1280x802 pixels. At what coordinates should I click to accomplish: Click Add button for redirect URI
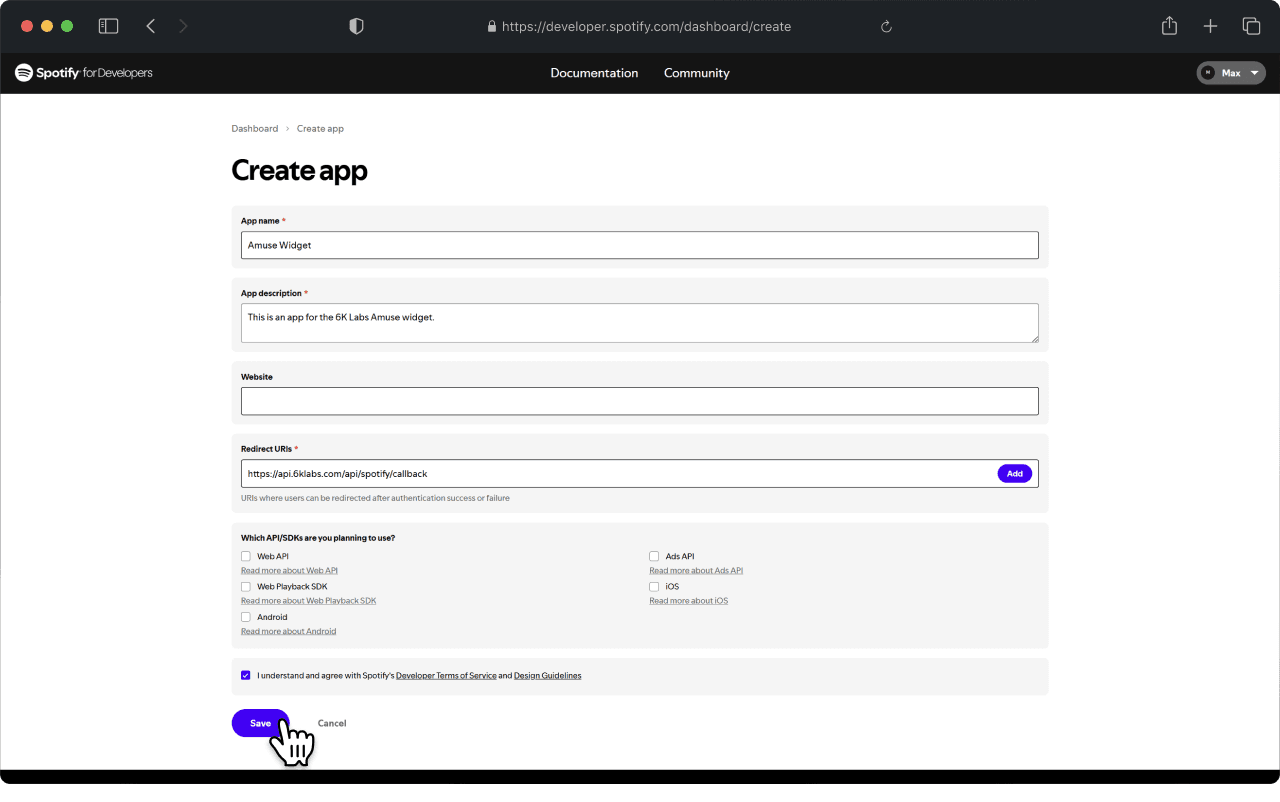click(1015, 474)
